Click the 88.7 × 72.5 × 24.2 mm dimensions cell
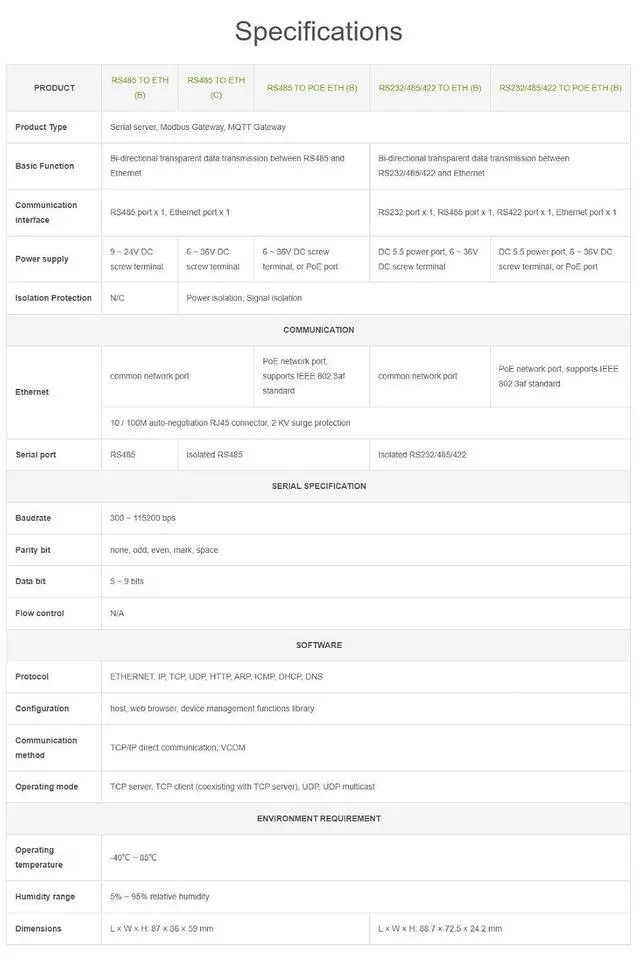 pyautogui.click(x=500, y=929)
